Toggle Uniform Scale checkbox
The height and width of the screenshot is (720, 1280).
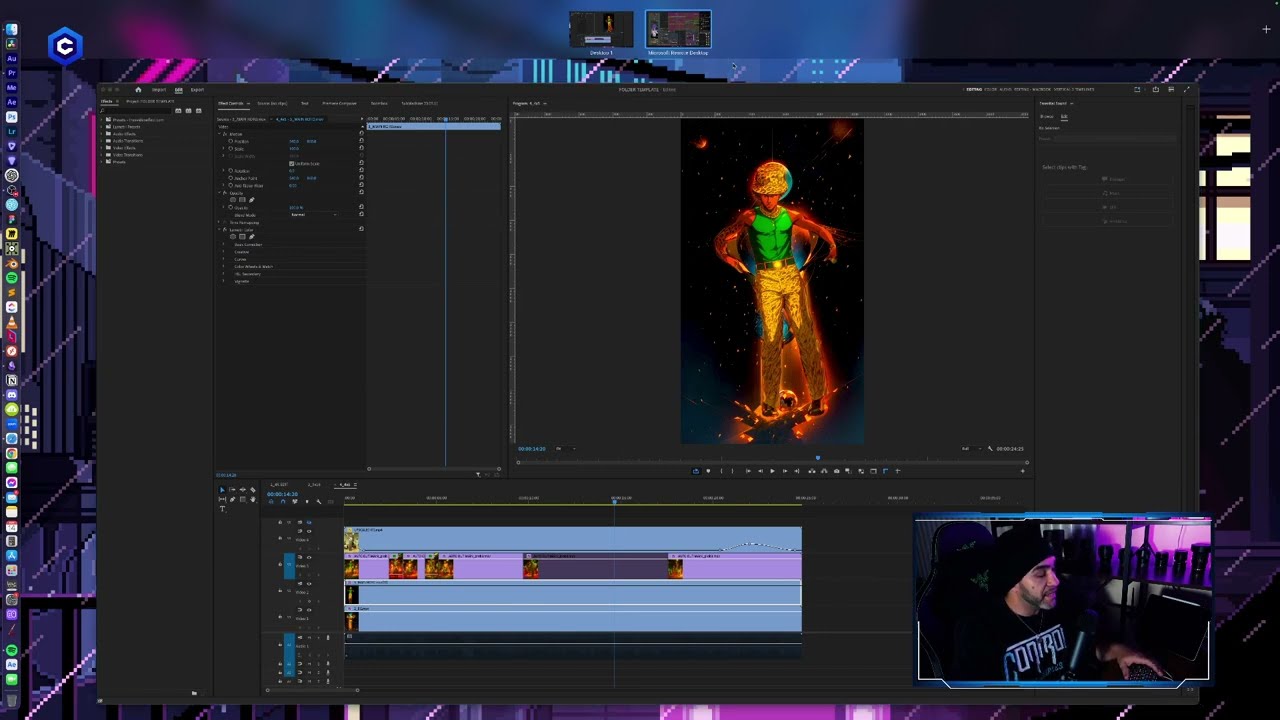click(x=291, y=163)
